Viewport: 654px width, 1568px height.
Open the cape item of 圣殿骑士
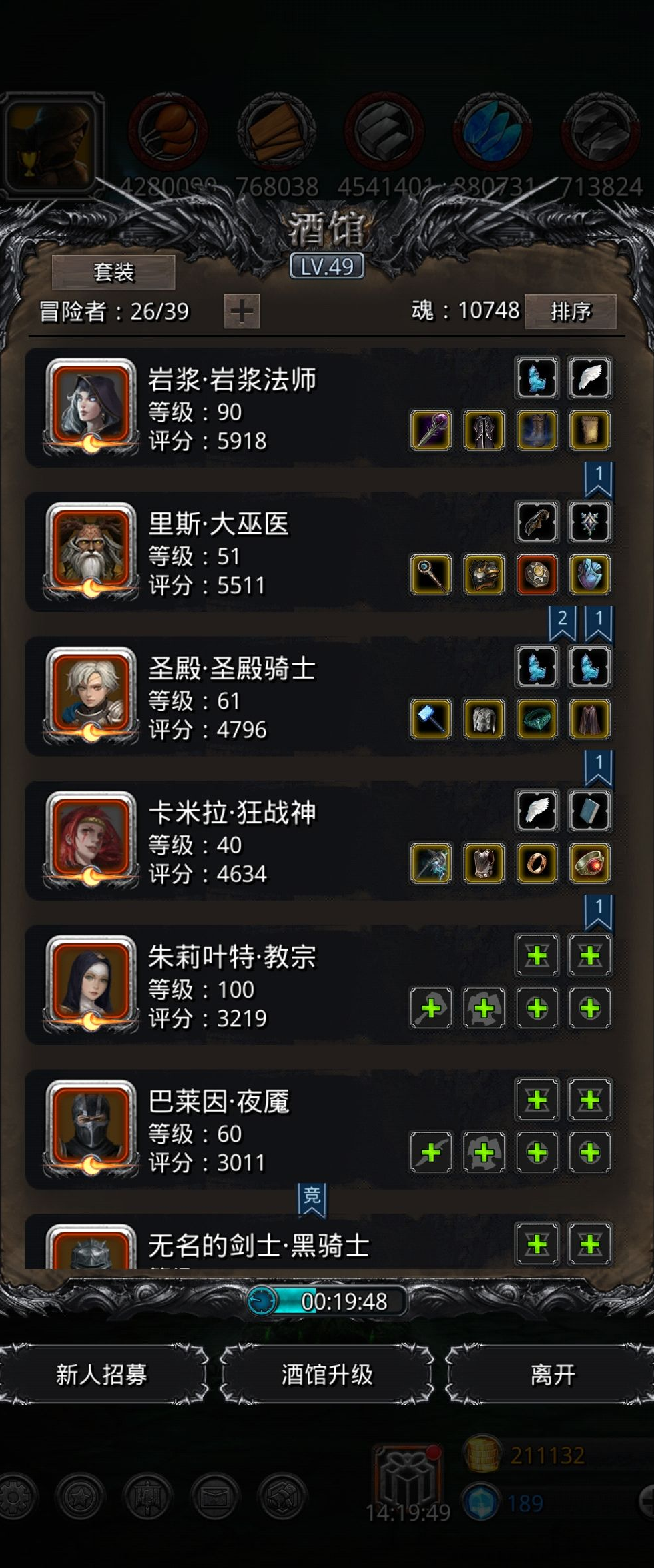click(x=590, y=719)
